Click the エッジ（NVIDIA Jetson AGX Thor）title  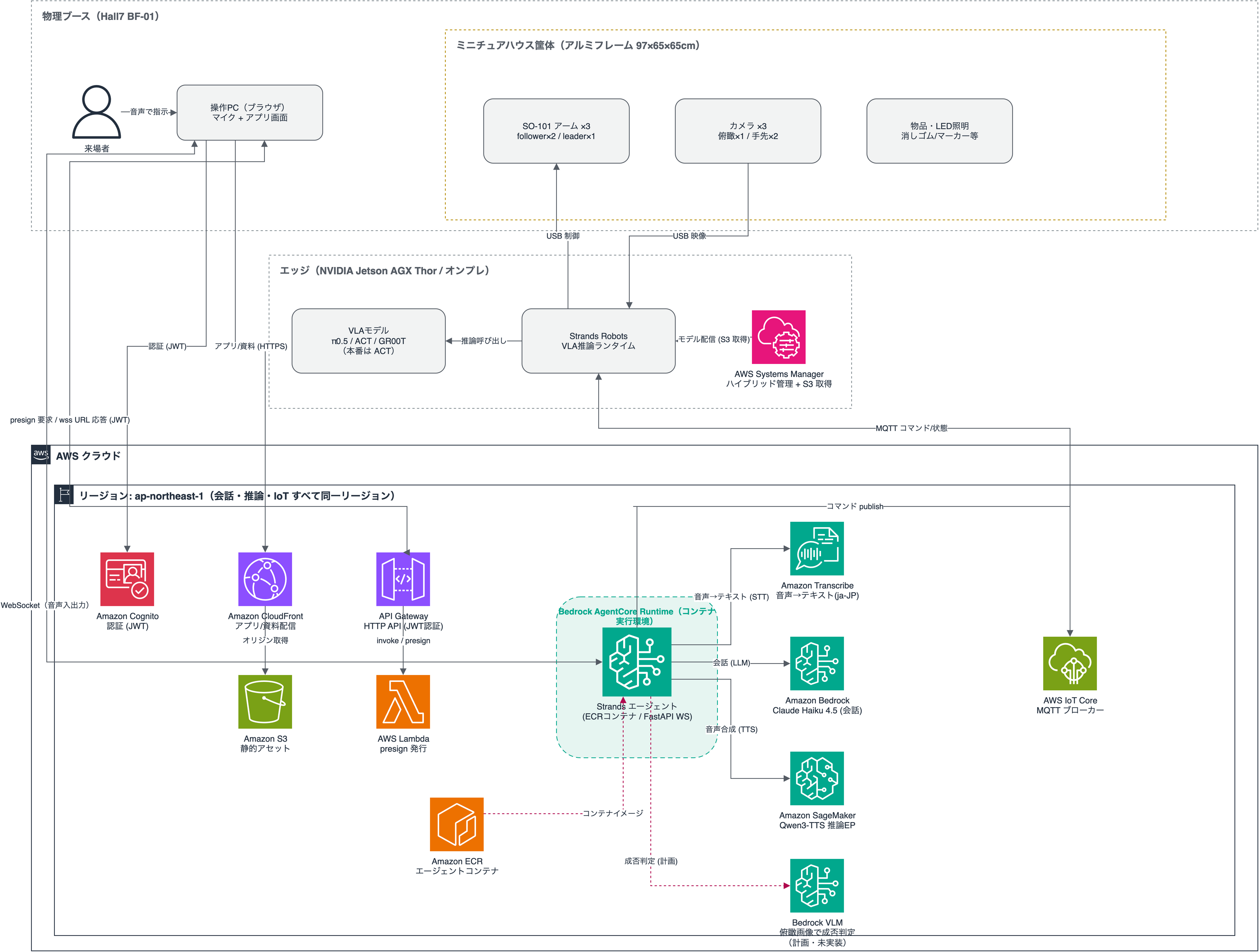(385, 271)
